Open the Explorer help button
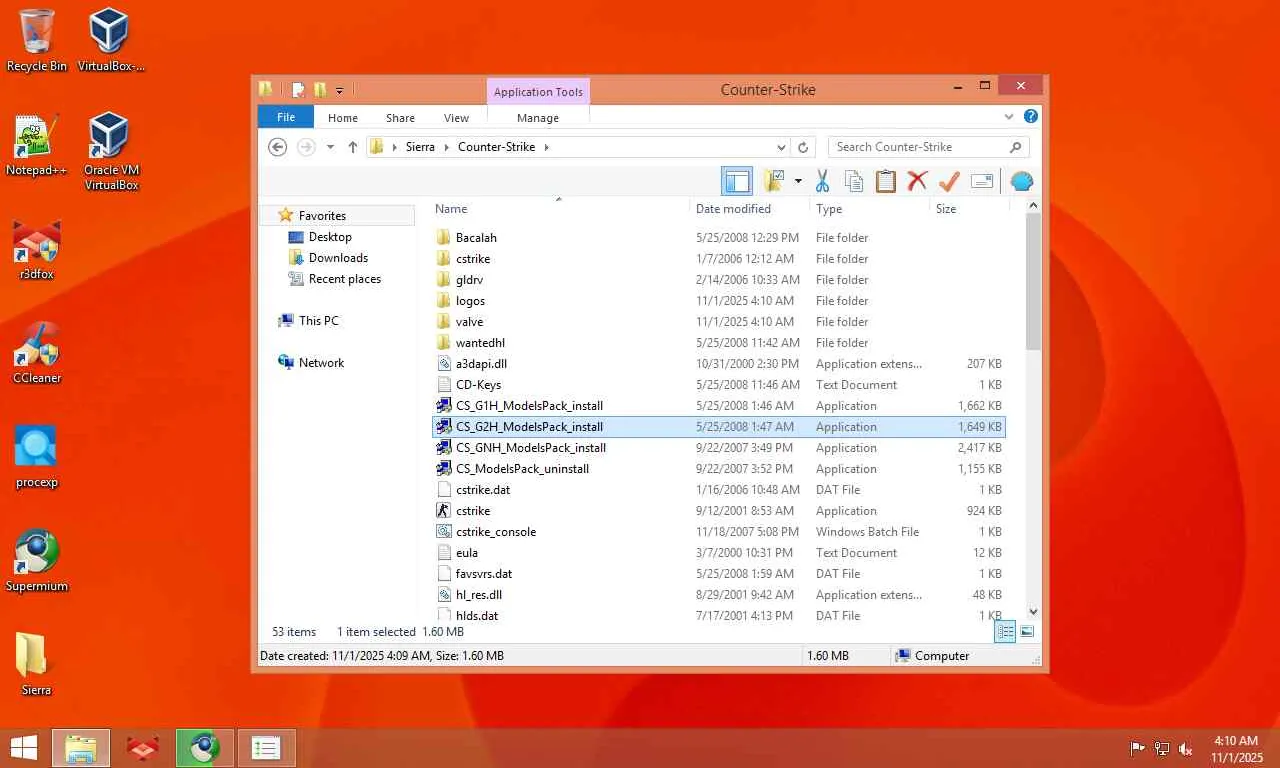Viewport: 1280px width, 768px height. [1031, 117]
